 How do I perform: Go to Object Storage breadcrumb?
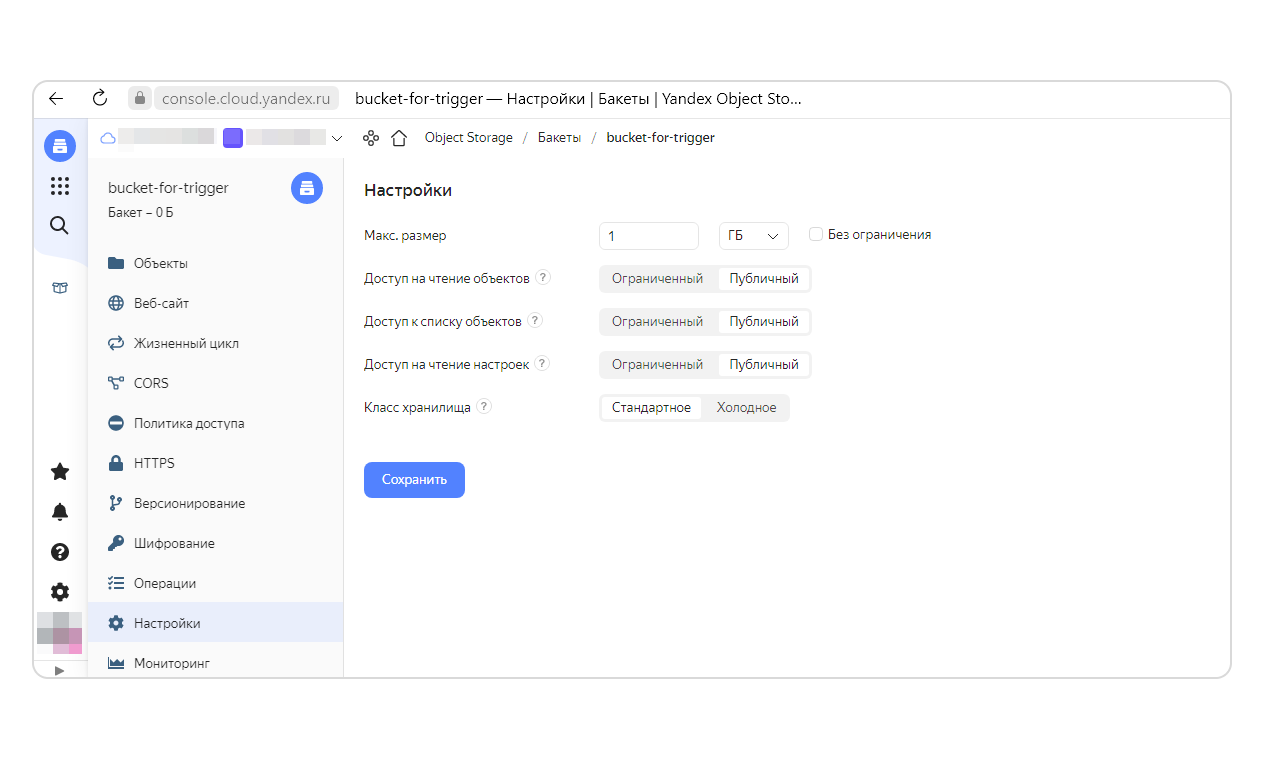coord(469,138)
